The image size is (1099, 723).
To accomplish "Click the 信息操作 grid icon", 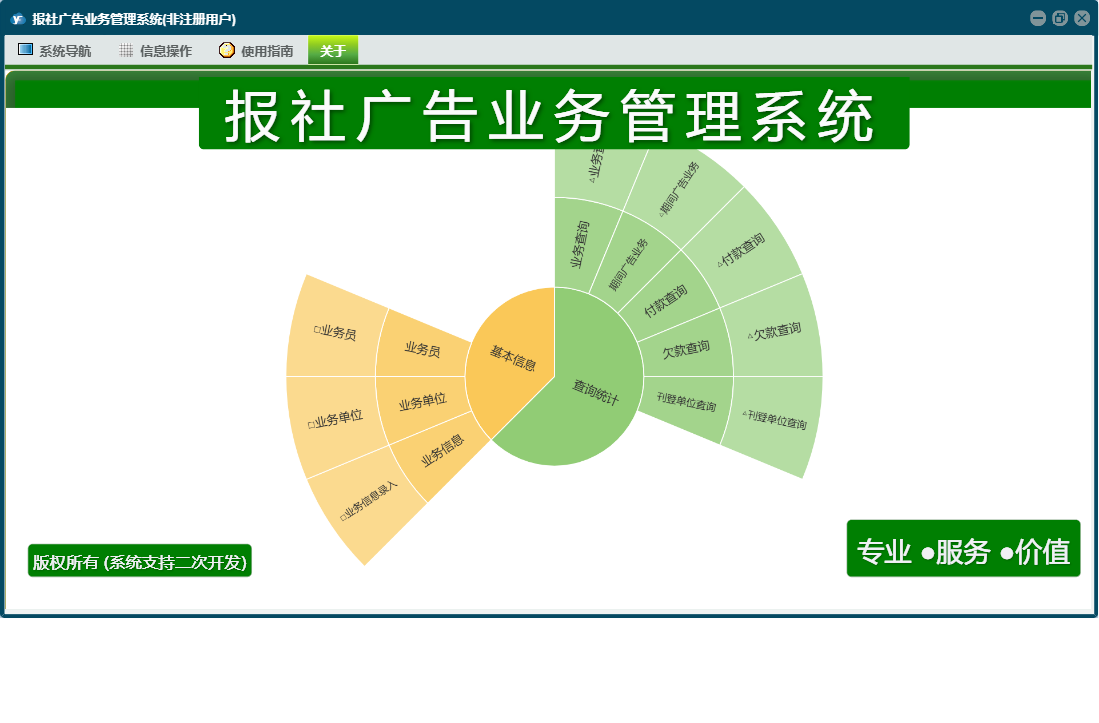I will 126,50.
